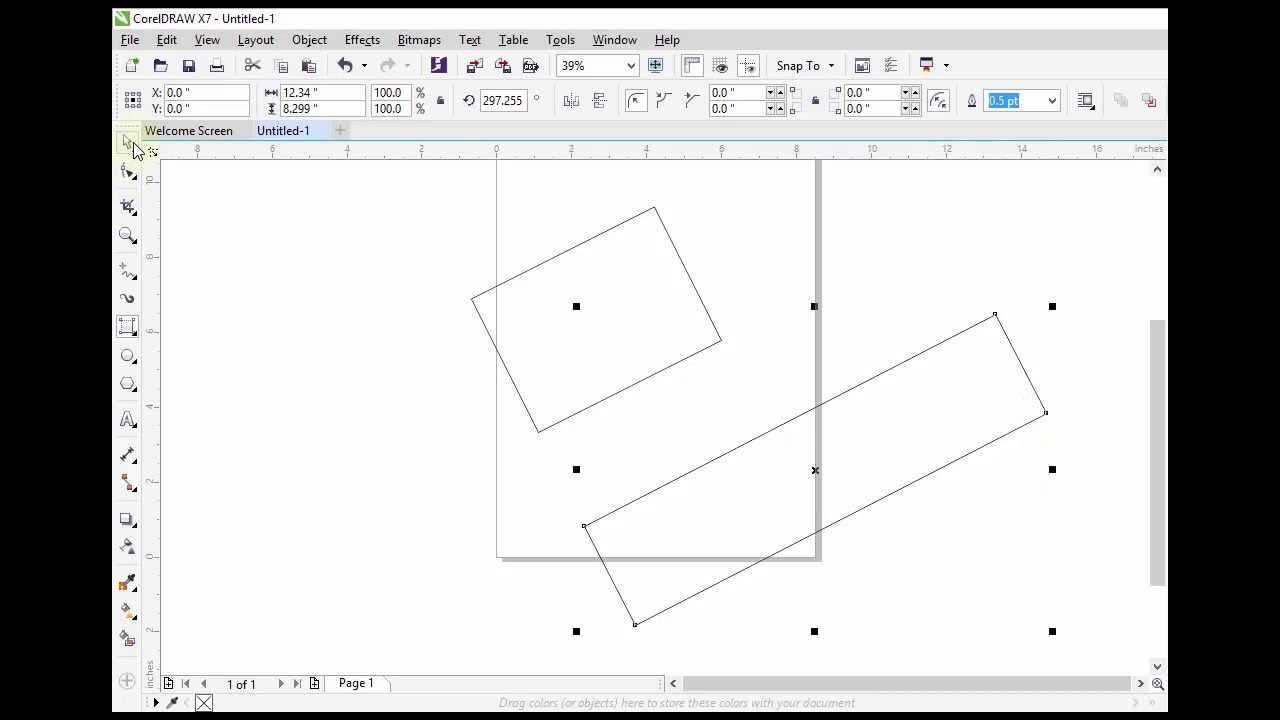
Task: Open the Search content icon
Action: (438, 66)
